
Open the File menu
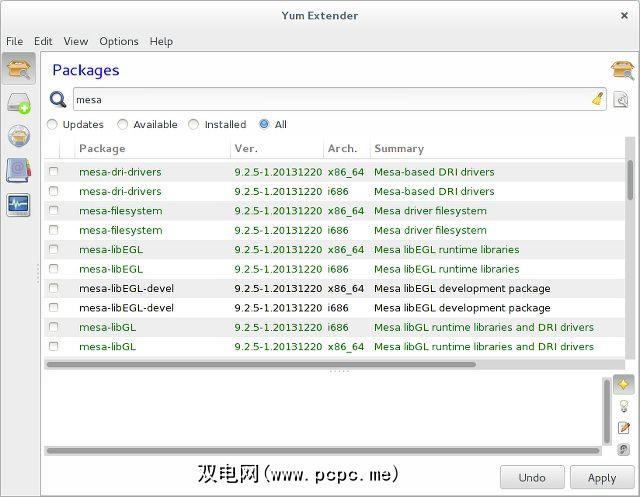[14, 41]
